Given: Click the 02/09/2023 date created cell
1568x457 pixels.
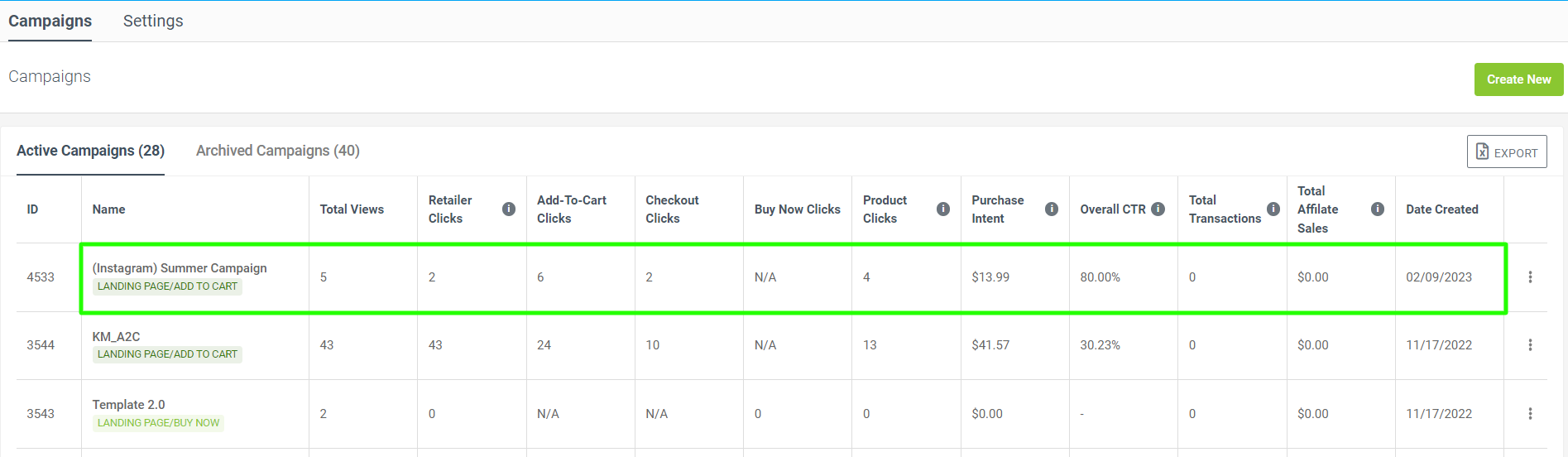Looking at the screenshot, I should (1439, 277).
